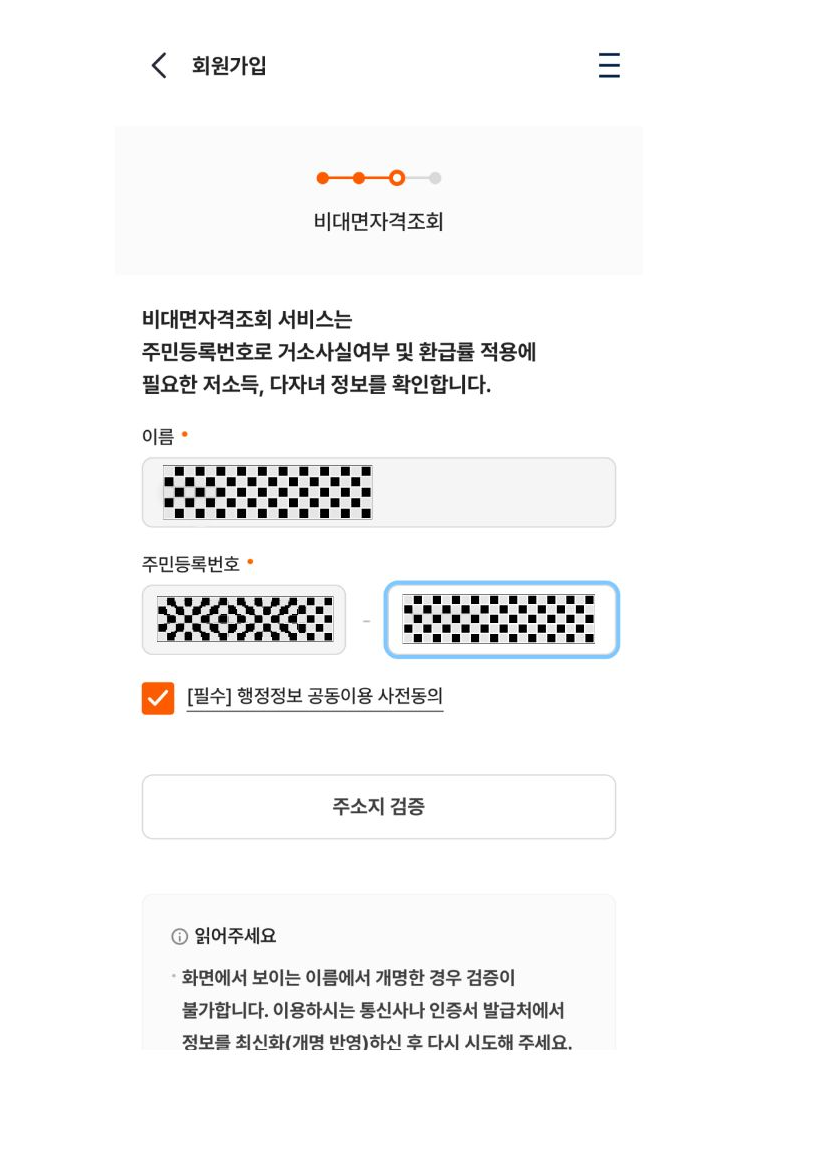The image size is (817, 1155).
Task: Open the hamburger menu icon
Action: 608,66
